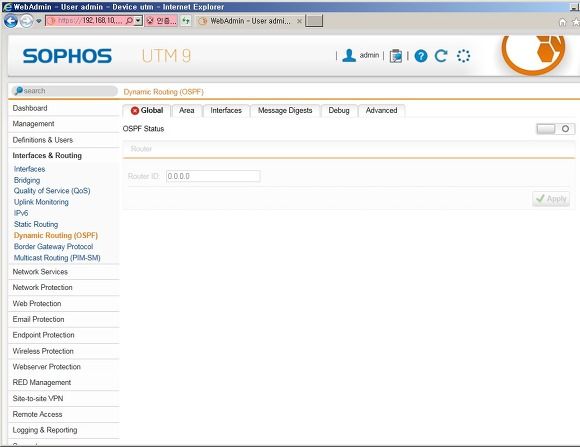Image resolution: width=580 pixels, height=447 pixels.
Task: Click the address bar search magnifier icon
Action: pos(129,21)
